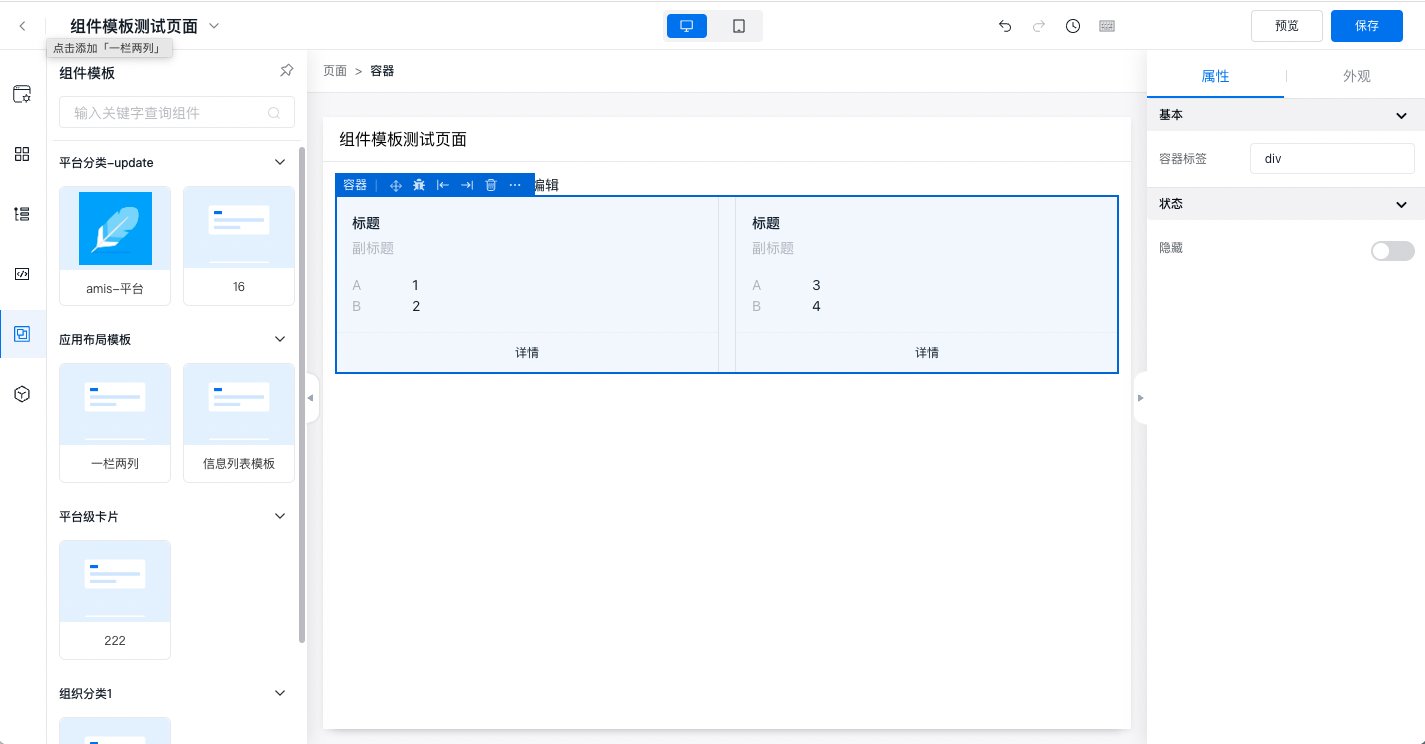Collapse the 基本 section

pyautogui.click(x=1401, y=116)
